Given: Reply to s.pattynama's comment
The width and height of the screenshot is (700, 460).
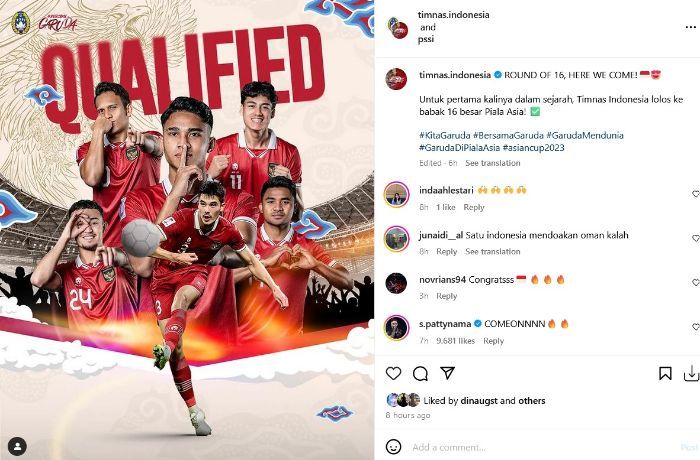Looking at the screenshot, I should 493,341.
